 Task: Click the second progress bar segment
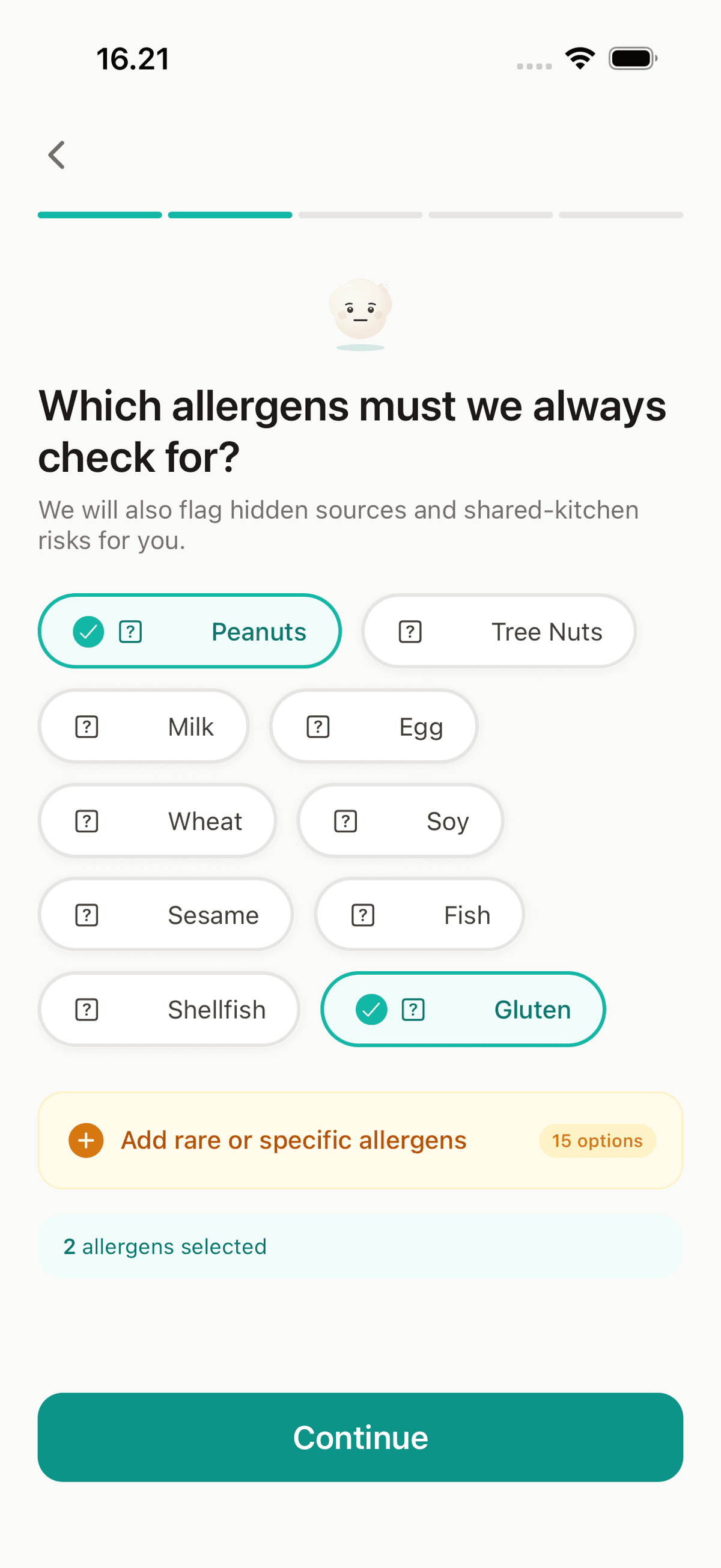pyautogui.click(x=230, y=215)
